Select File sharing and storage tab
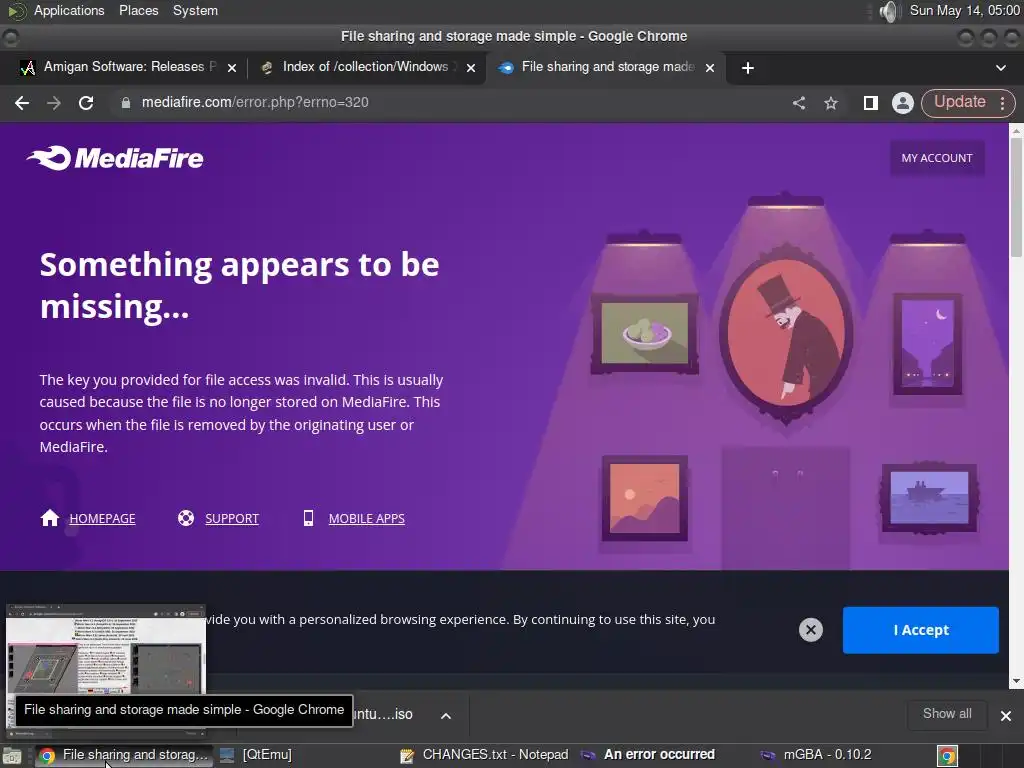 click(606, 67)
